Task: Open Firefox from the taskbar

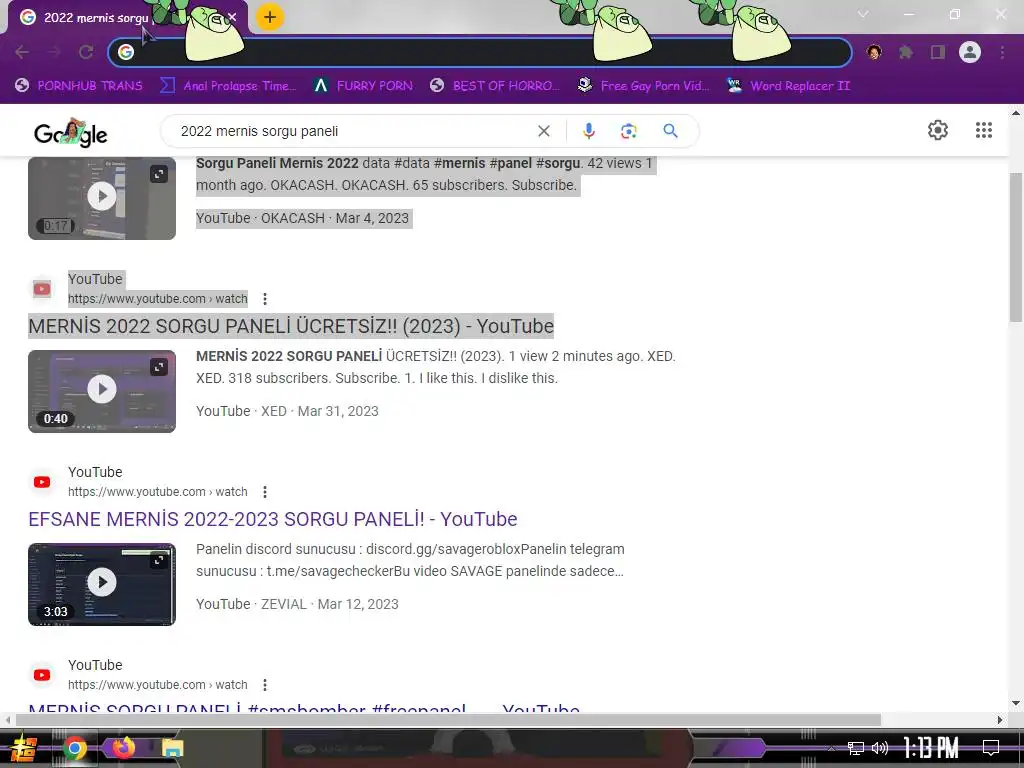Action: coord(123,747)
